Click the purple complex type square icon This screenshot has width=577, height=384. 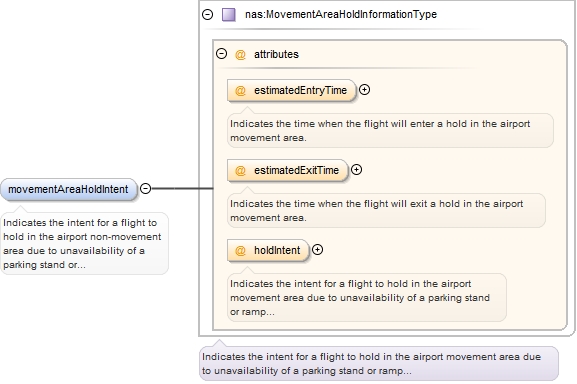(x=229, y=15)
